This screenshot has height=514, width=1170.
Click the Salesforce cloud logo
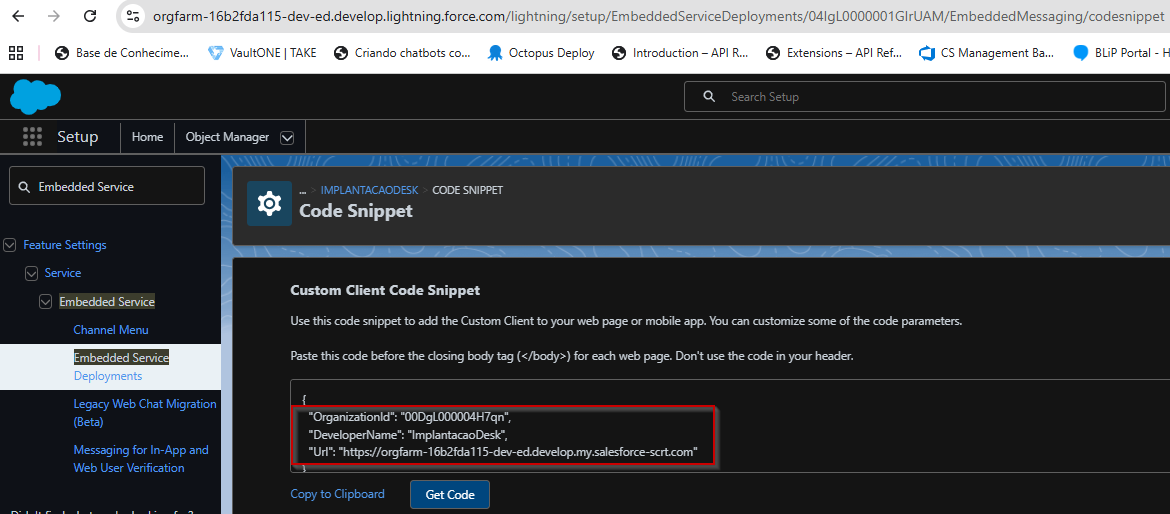[35, 96]
